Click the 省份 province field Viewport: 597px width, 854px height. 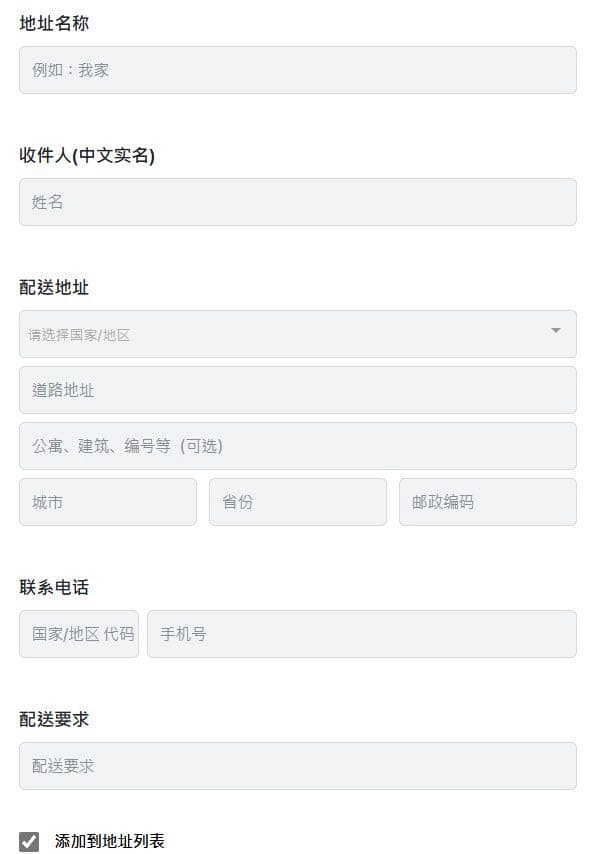tap(297, 502)
